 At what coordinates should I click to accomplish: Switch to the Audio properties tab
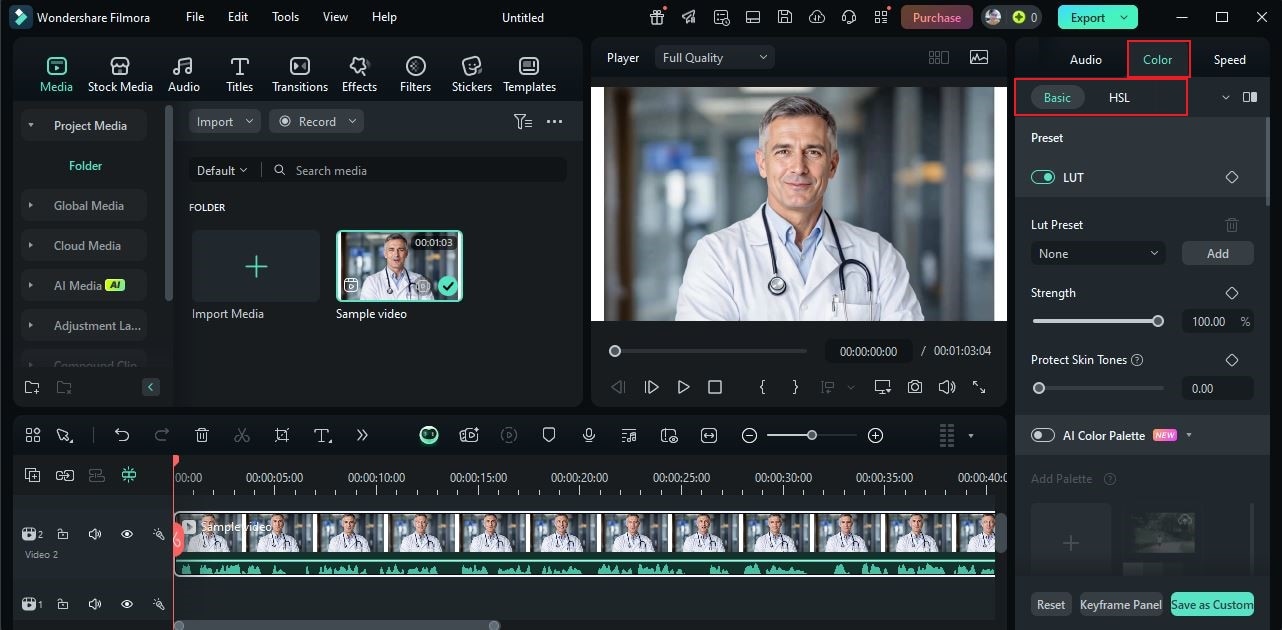(1086, 59)
